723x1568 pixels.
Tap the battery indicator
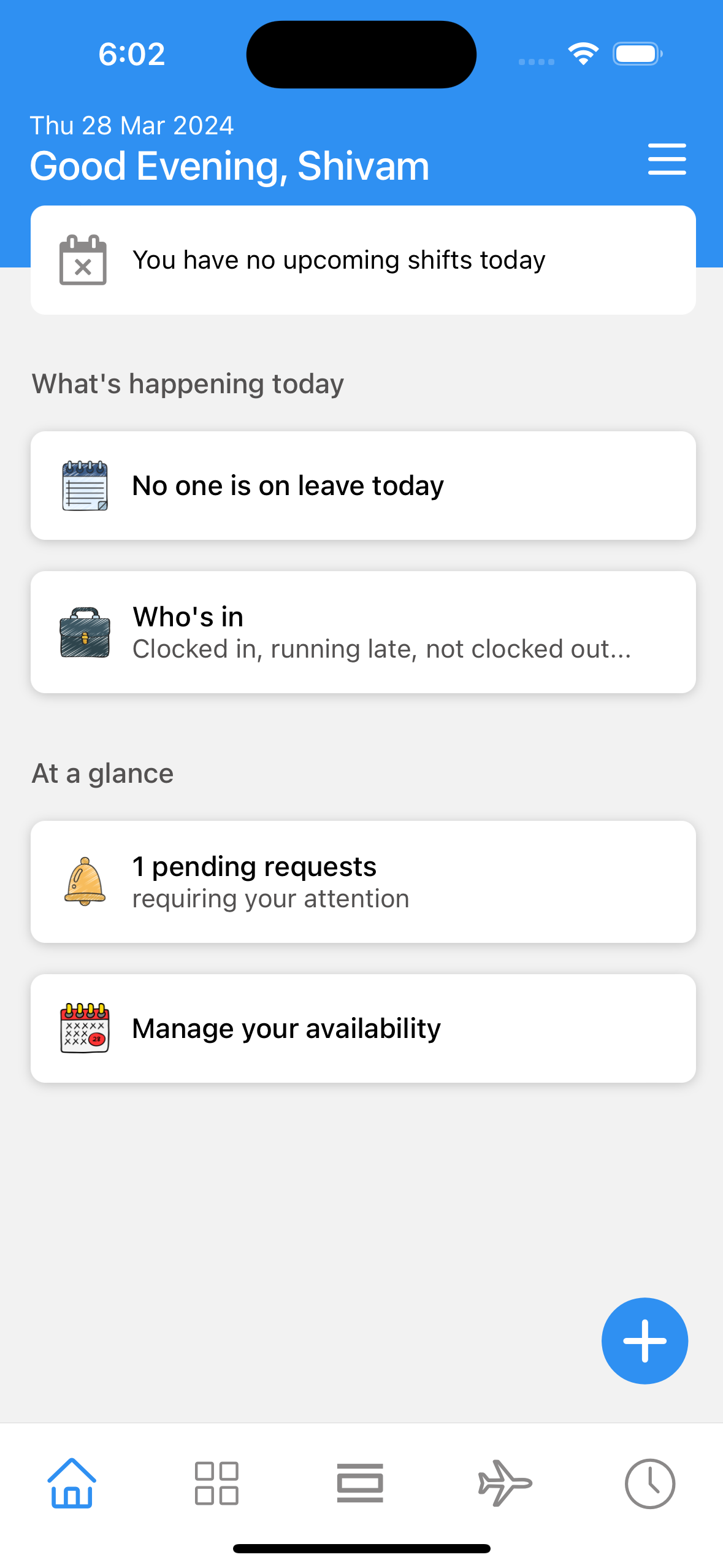point(637,54)
